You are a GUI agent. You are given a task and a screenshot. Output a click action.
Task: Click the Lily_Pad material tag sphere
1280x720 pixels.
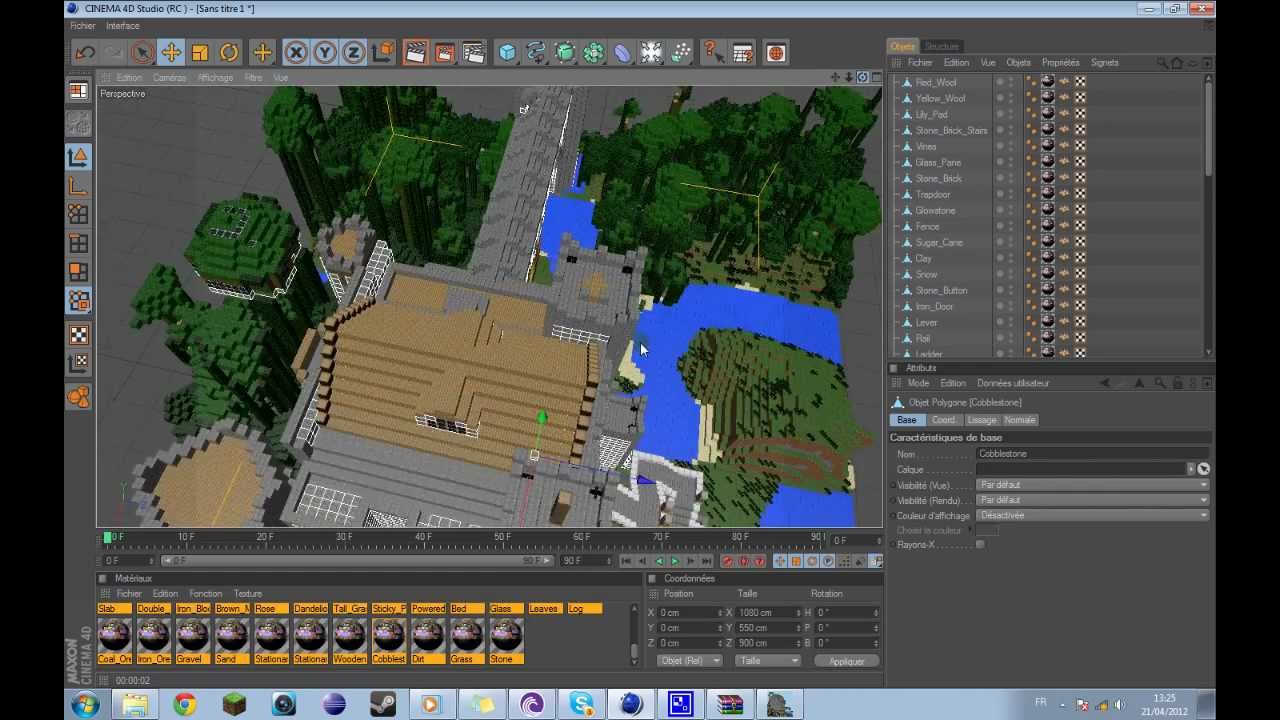pyautogui.click(x=1047, y=114)
